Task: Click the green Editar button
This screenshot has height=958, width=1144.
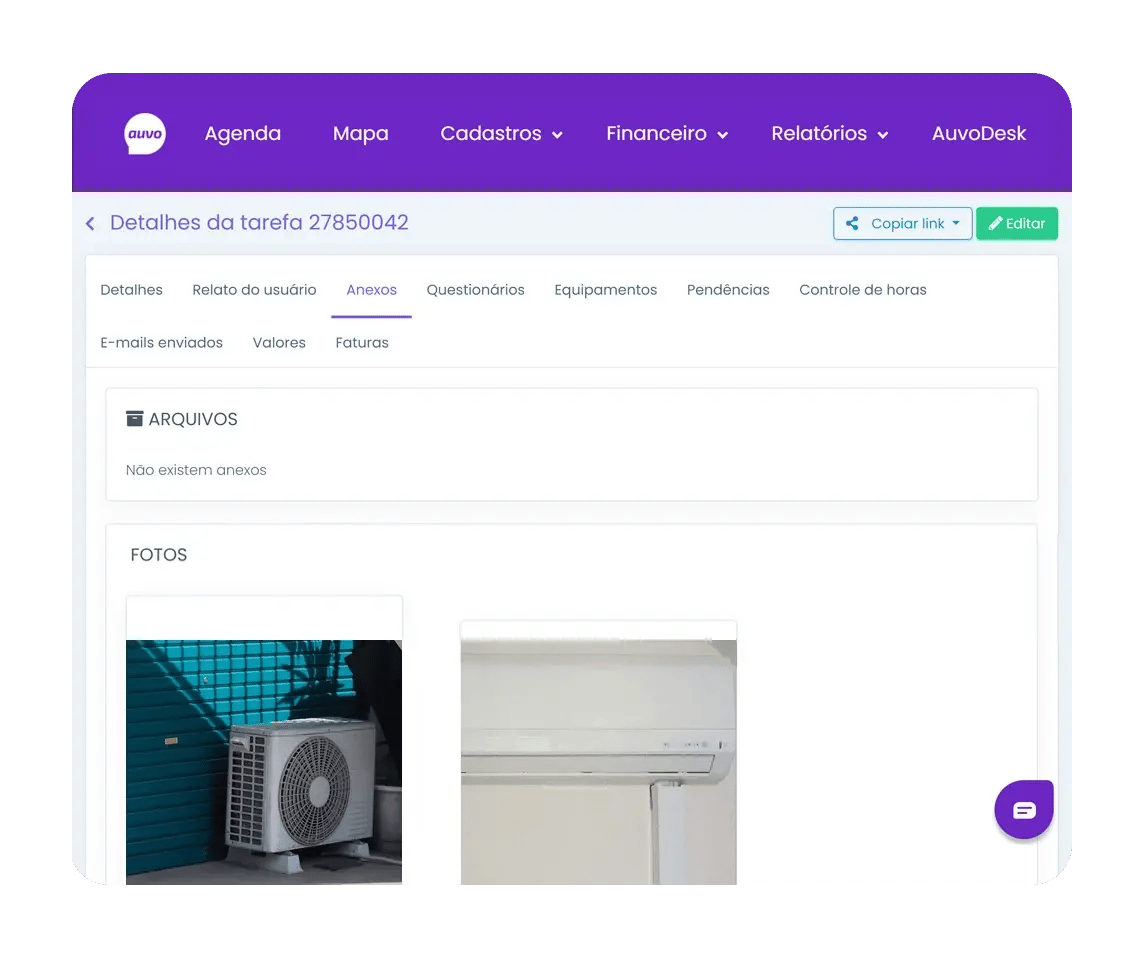Action: coord(1017,223)
